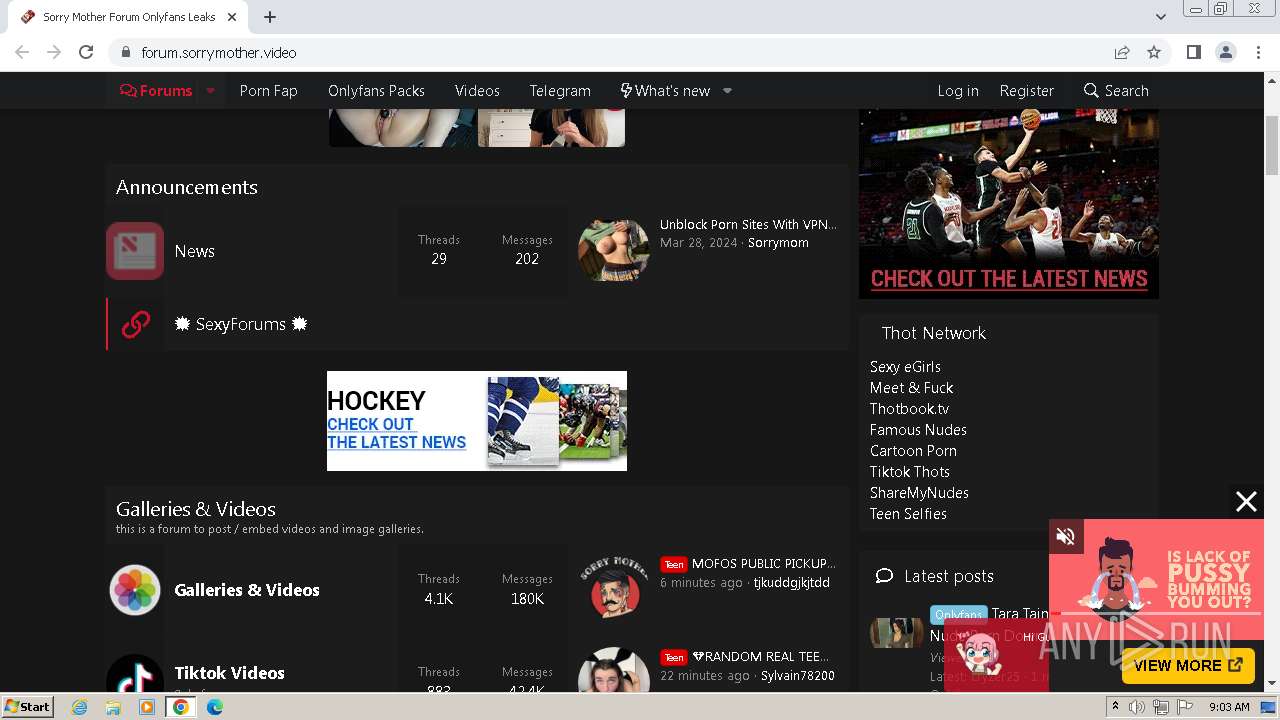This screenshot has width=1280, height=720.
Task: Open the Tiktok Videos forum link
Action: pos(229,673)
